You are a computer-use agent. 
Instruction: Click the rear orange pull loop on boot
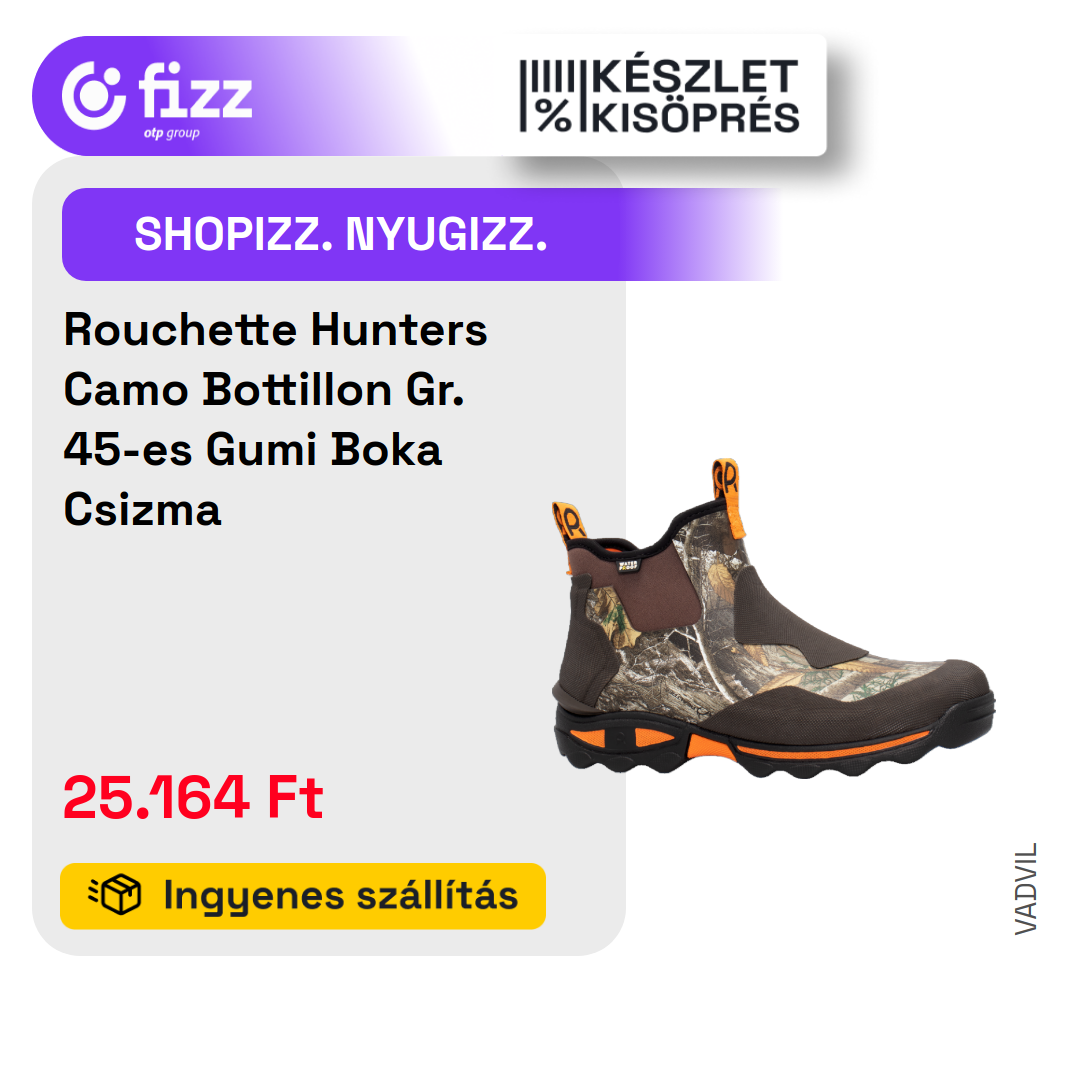coord(568,523)
